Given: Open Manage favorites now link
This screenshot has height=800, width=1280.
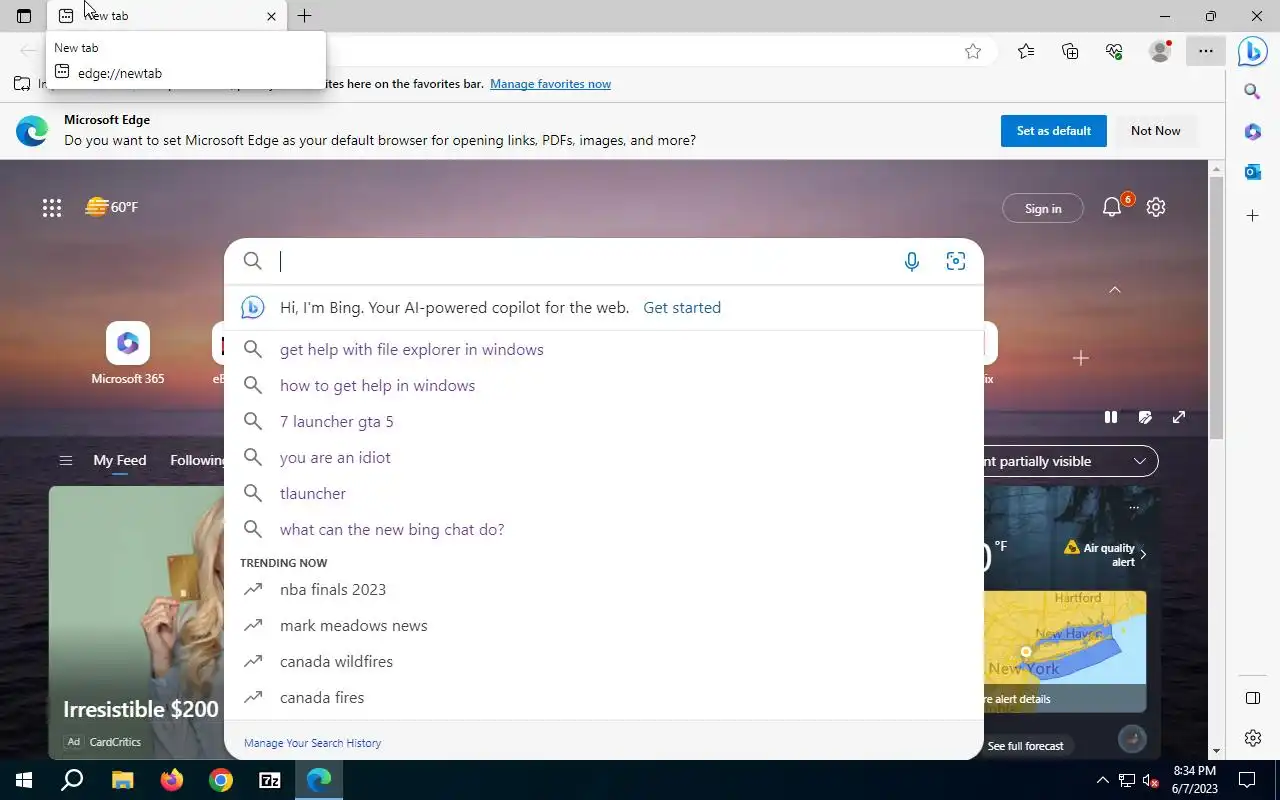Looking at the screenshot, I should click(x=550, y=84).
